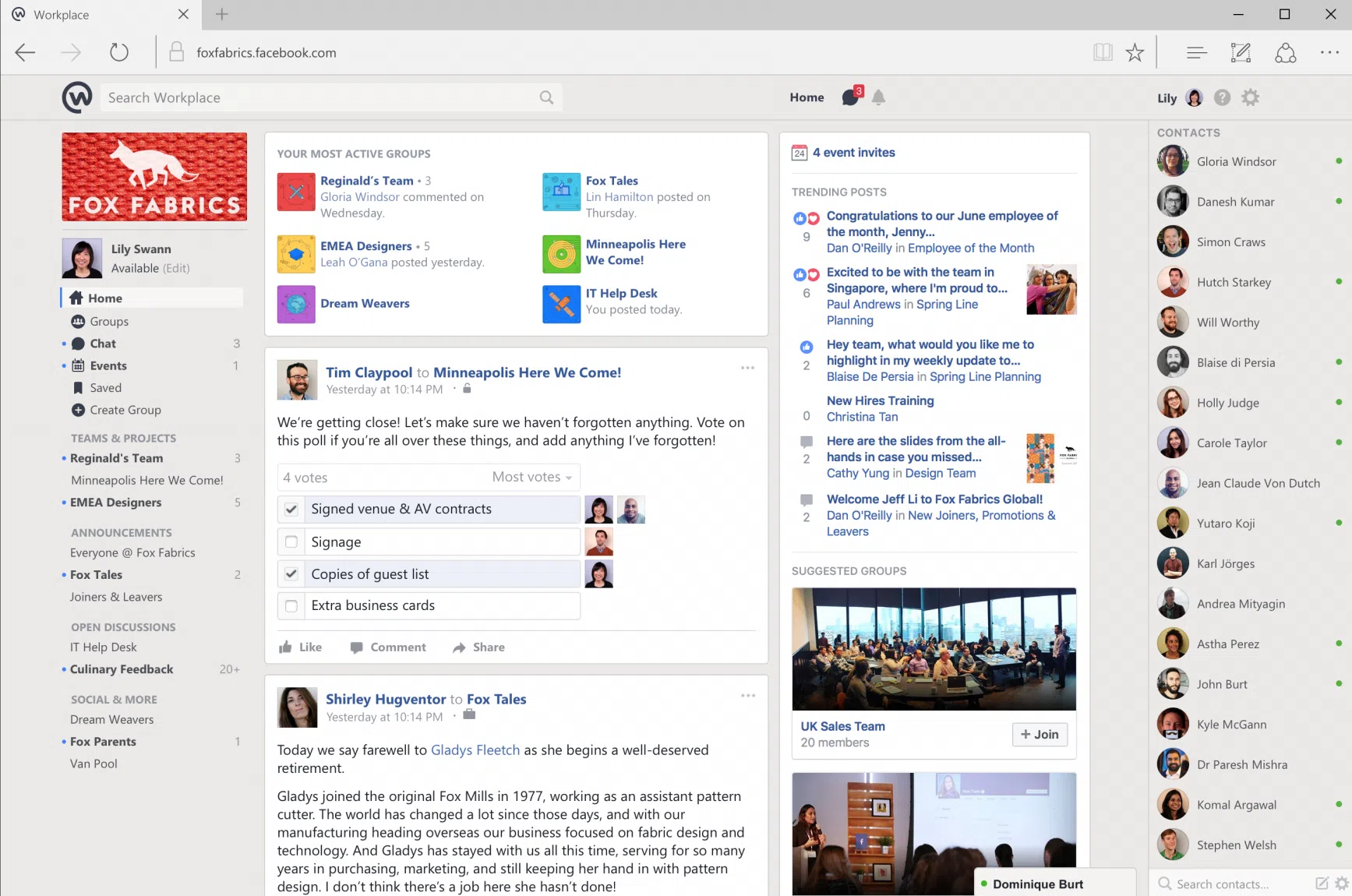Open the 4 event invites link
The width and height of the screenshot is (1352, 896).
coord(853,153)
